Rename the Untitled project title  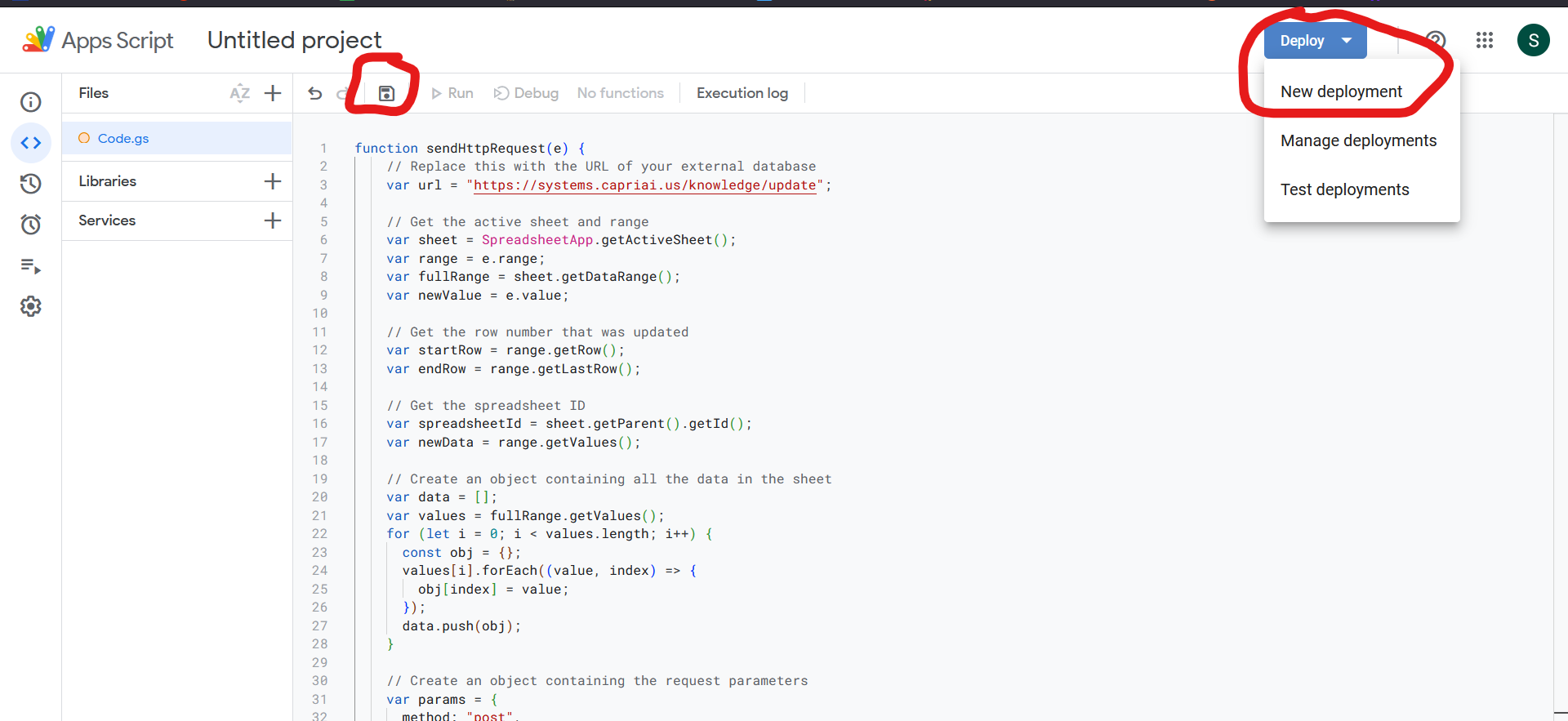pos(295,40)
